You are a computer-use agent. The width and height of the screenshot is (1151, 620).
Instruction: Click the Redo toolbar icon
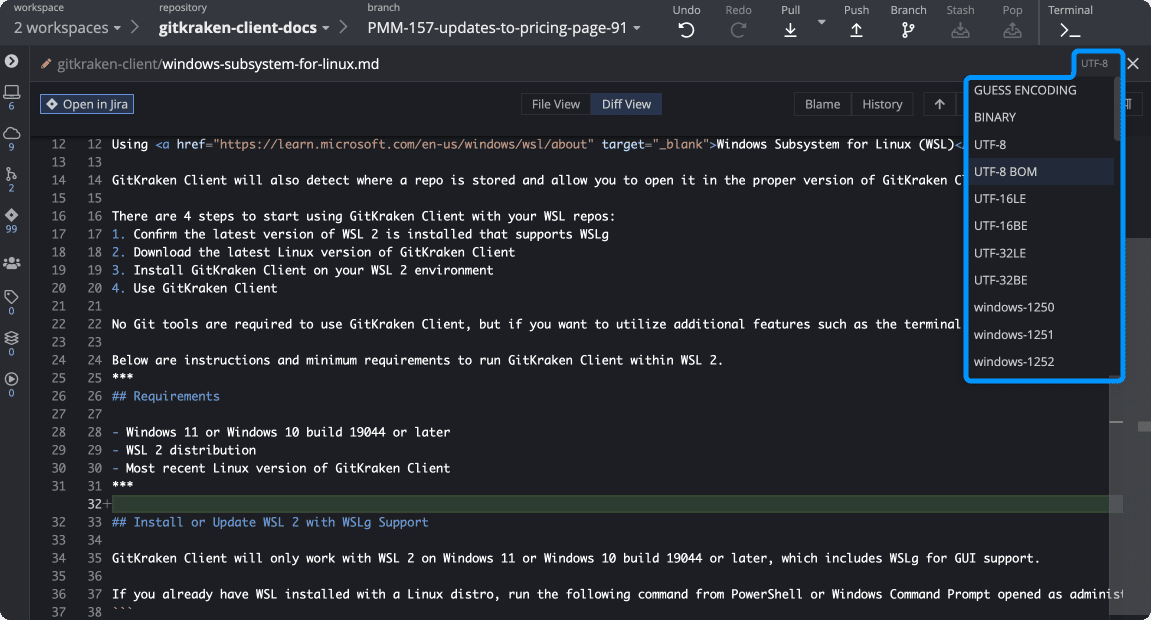738,29
